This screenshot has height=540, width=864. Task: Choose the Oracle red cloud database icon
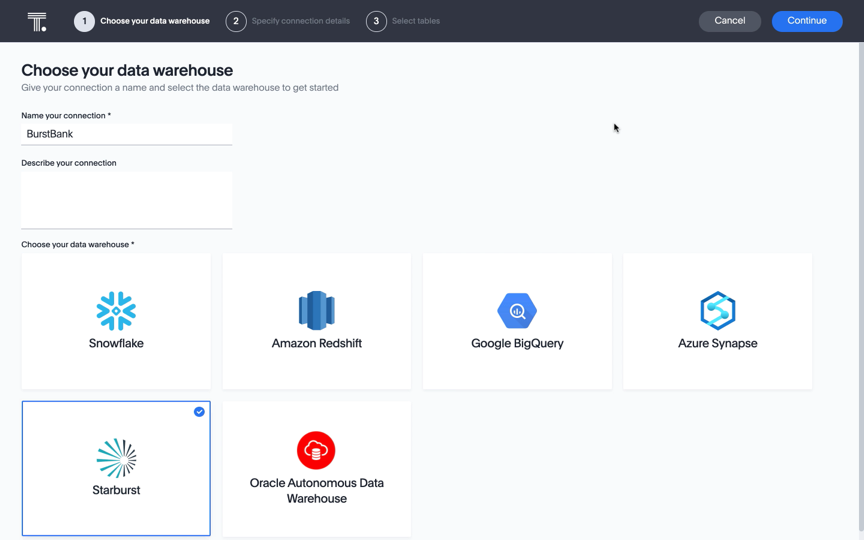316,450
